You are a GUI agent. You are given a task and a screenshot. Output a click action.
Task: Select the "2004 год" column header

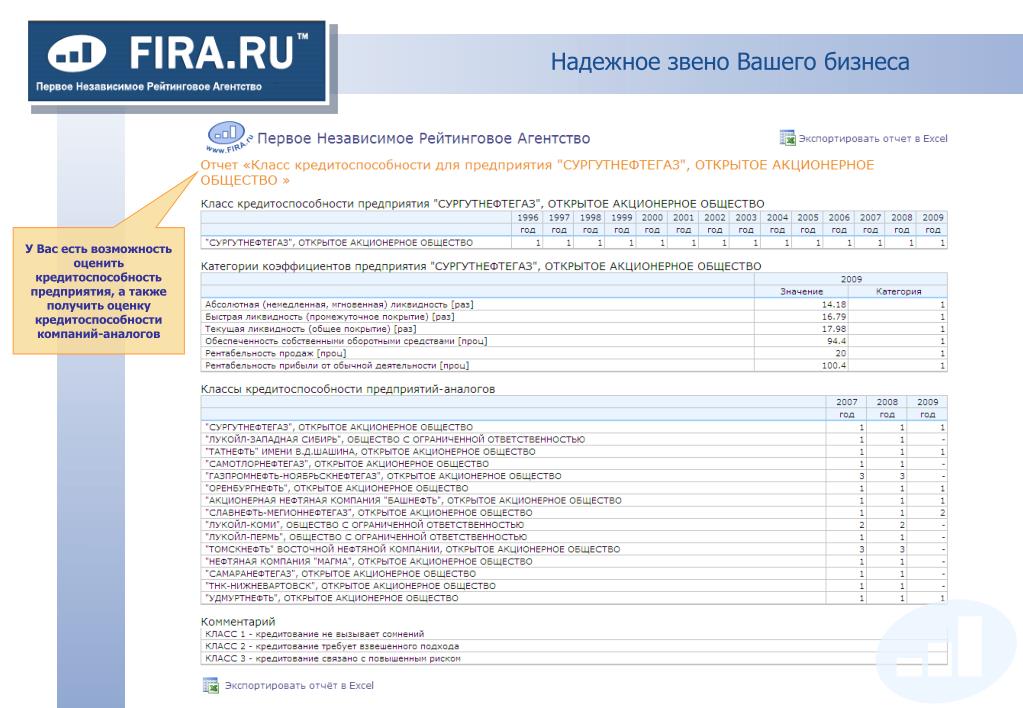777,223
